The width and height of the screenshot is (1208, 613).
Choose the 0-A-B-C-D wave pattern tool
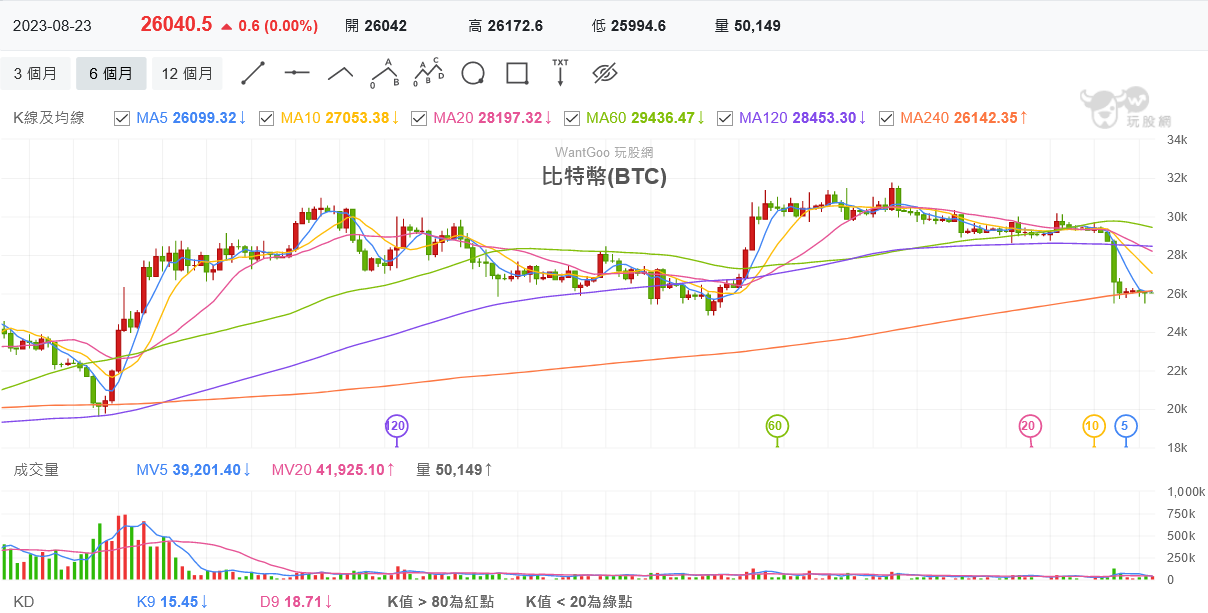point(429,73)
